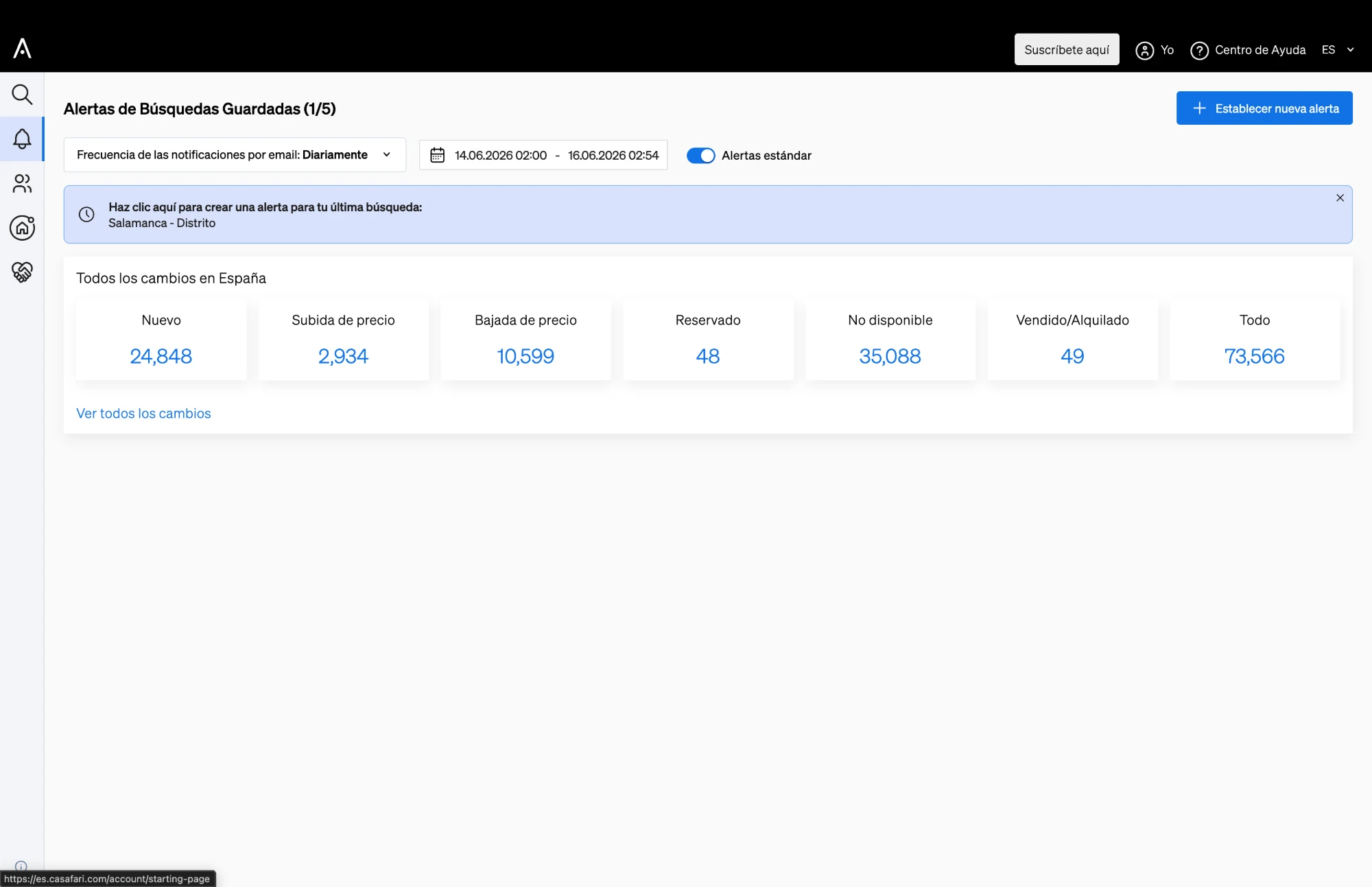Image resolution: width=1372 pixels, height=887 pixels.
Task: Dismiss the last-search banner with X
Action: 1340,198
